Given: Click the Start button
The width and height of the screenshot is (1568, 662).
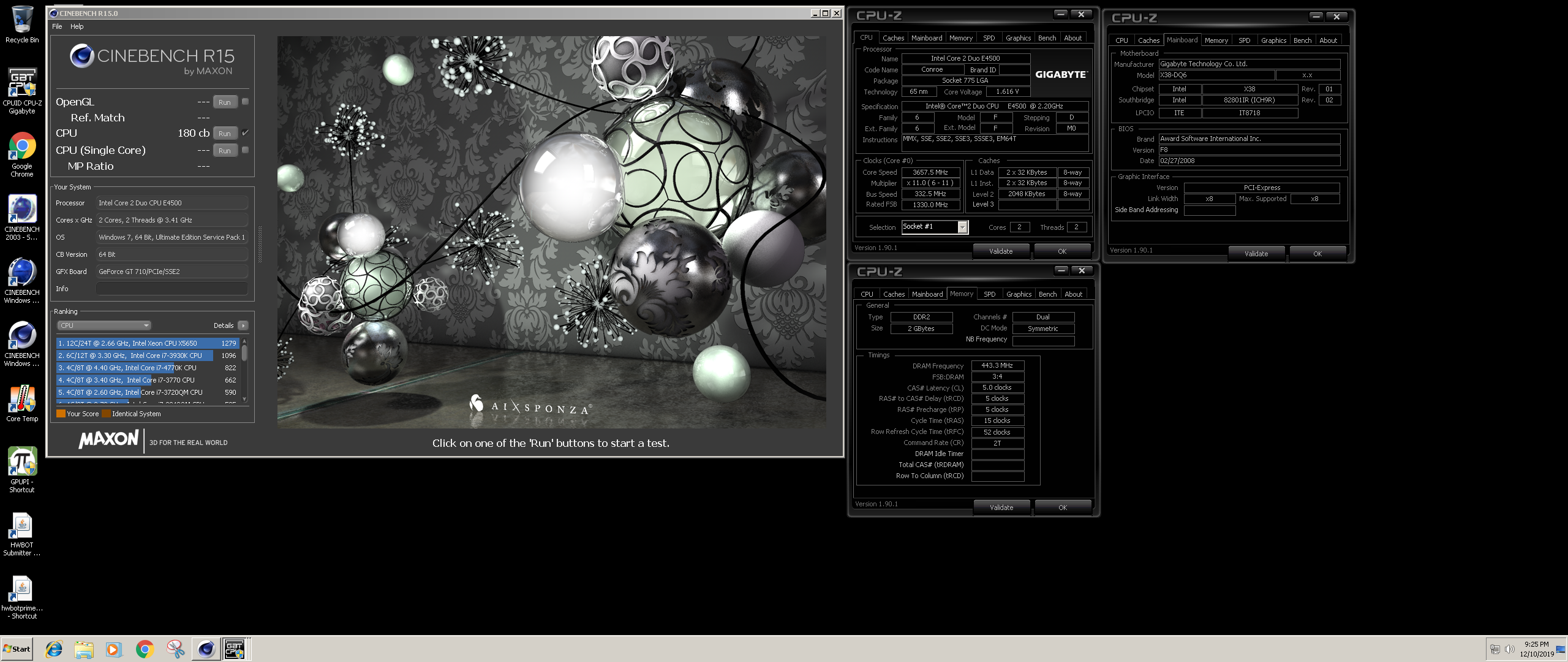Looking at the screenshot, I should (17, 649).
